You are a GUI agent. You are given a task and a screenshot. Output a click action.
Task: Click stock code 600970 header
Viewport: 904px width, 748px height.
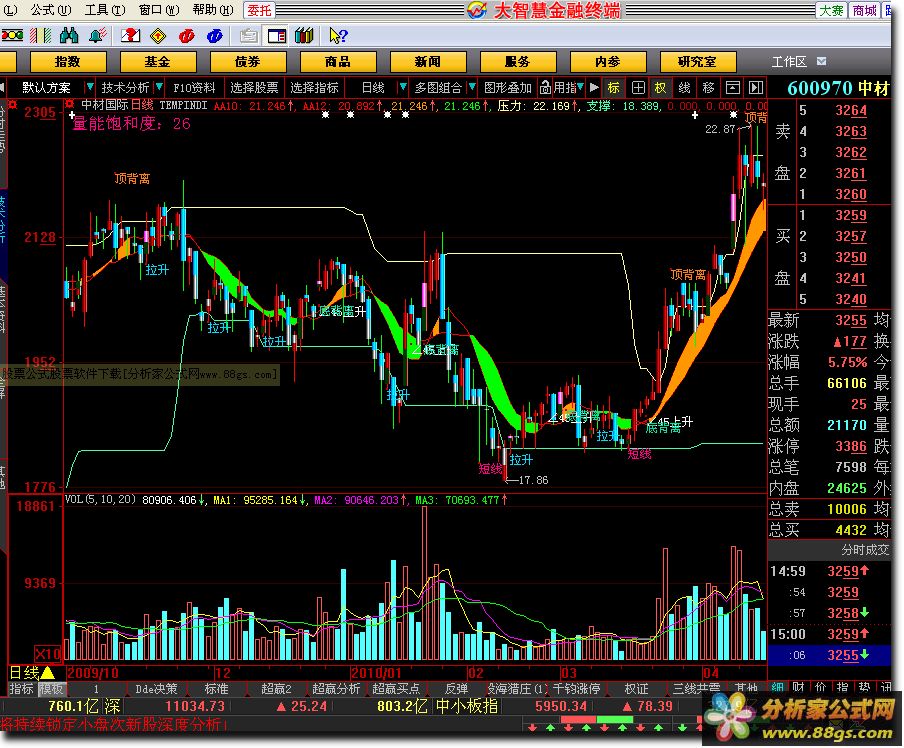(x=819, y=88)
